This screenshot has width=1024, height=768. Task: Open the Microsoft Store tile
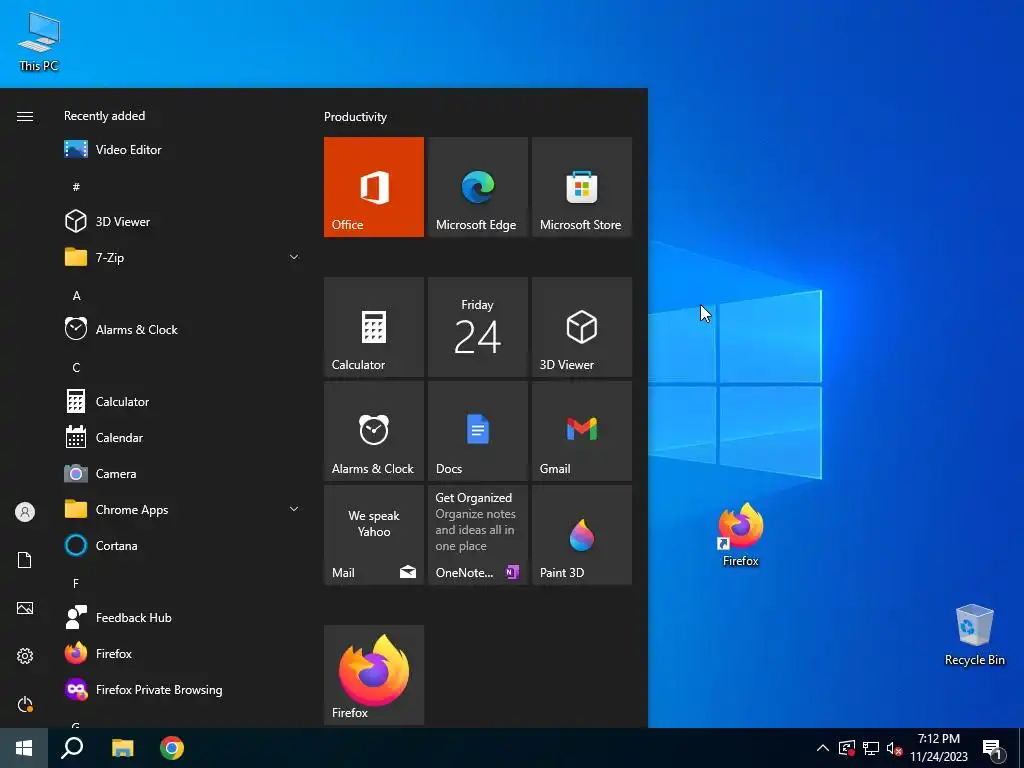(582, 187)
